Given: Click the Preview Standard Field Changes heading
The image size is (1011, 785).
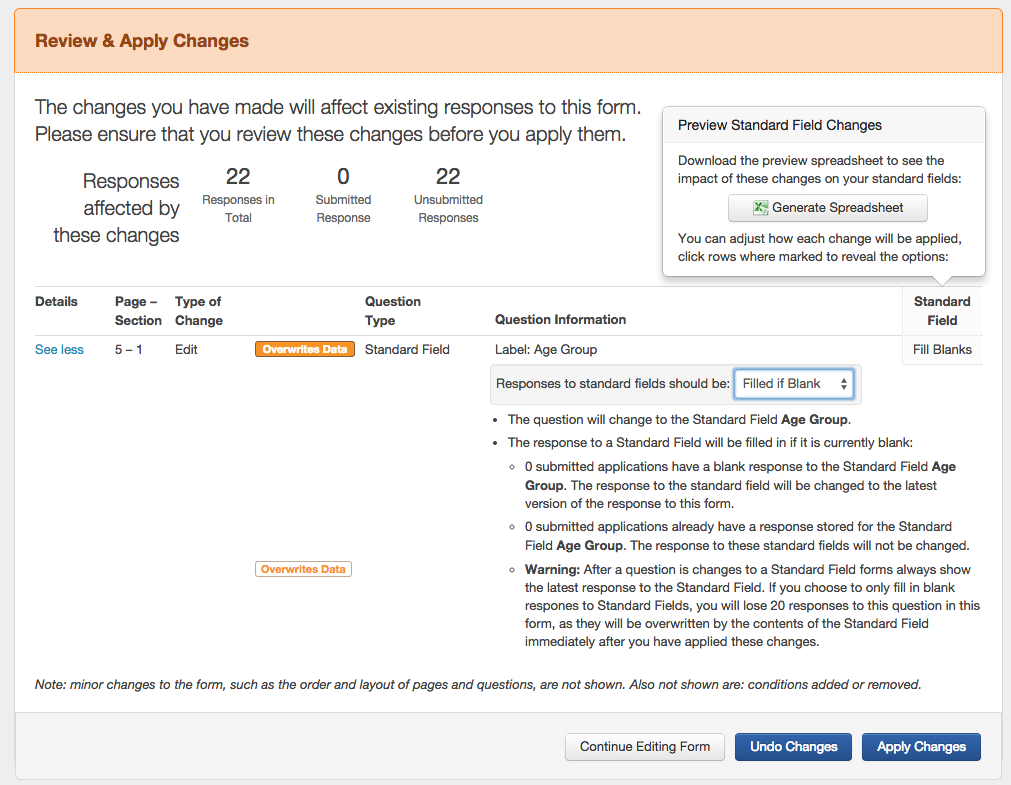Looking at the screenshot, I should click(780, 126).
